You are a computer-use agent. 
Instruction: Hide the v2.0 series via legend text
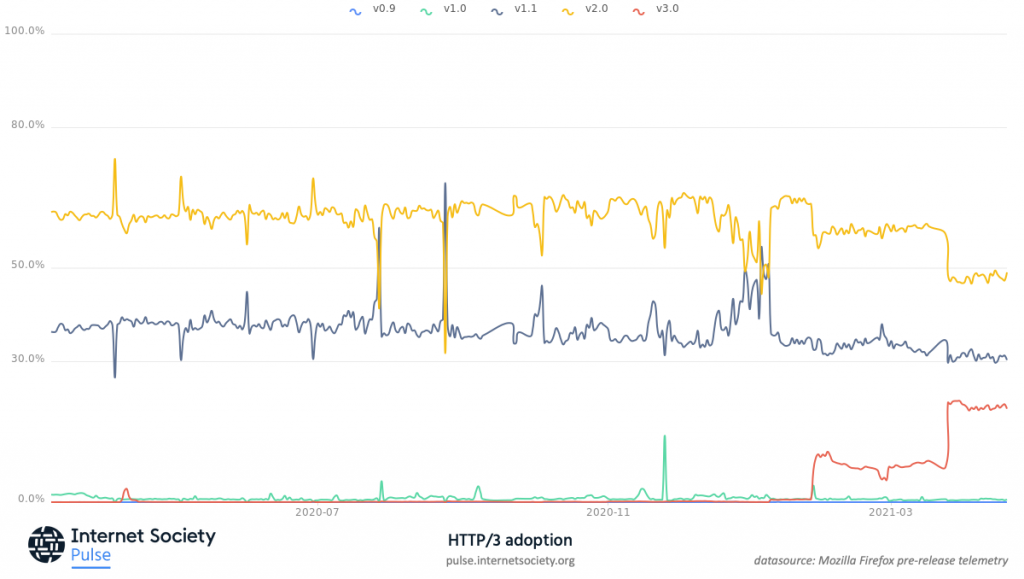coord(597,10)
